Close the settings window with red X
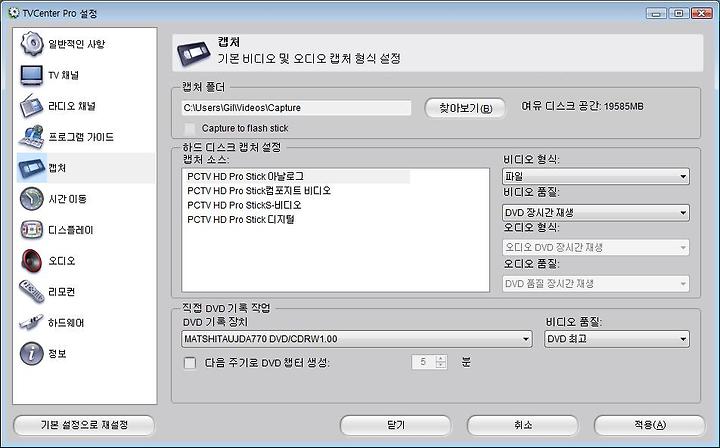This screenshot has width=720, height=448. click(702, 13)
